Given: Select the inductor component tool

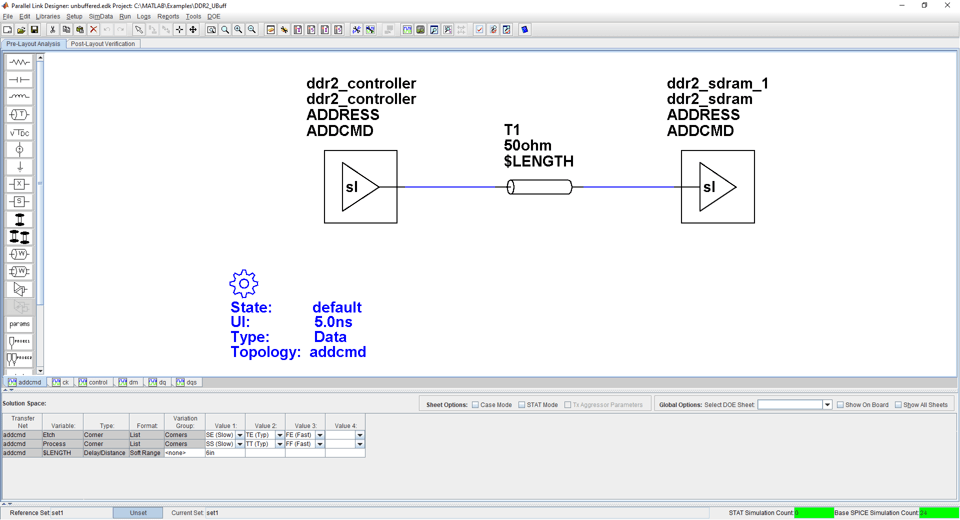Looking at the screenshot, I should coord(20,97).
